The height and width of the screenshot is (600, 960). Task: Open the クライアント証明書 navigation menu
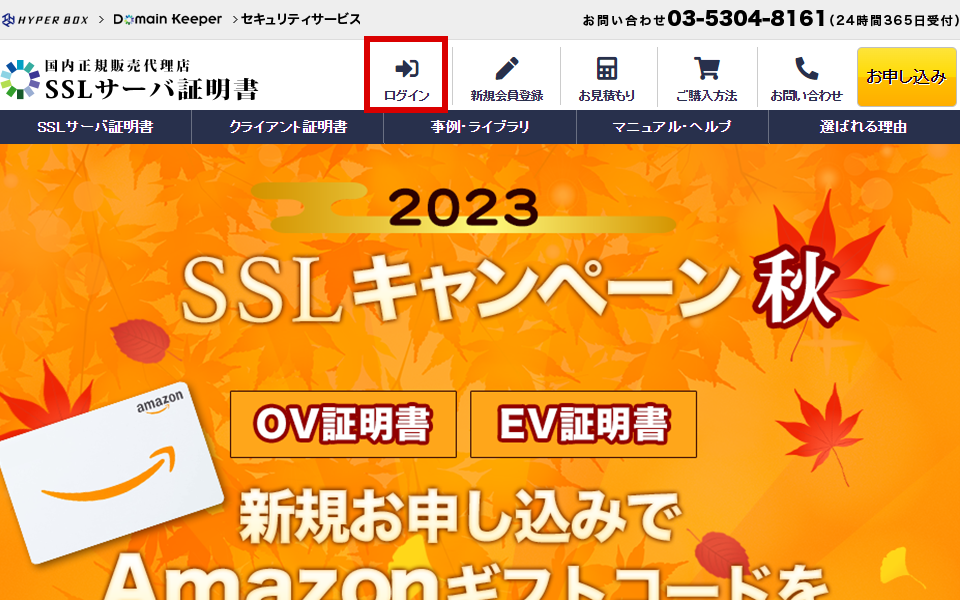coord(288,127)
